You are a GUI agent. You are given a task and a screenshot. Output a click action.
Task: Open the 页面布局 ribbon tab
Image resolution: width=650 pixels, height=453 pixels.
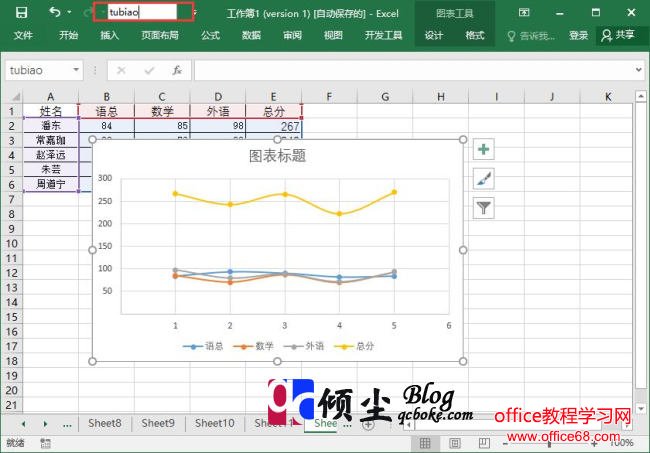[x=160, y=35]
